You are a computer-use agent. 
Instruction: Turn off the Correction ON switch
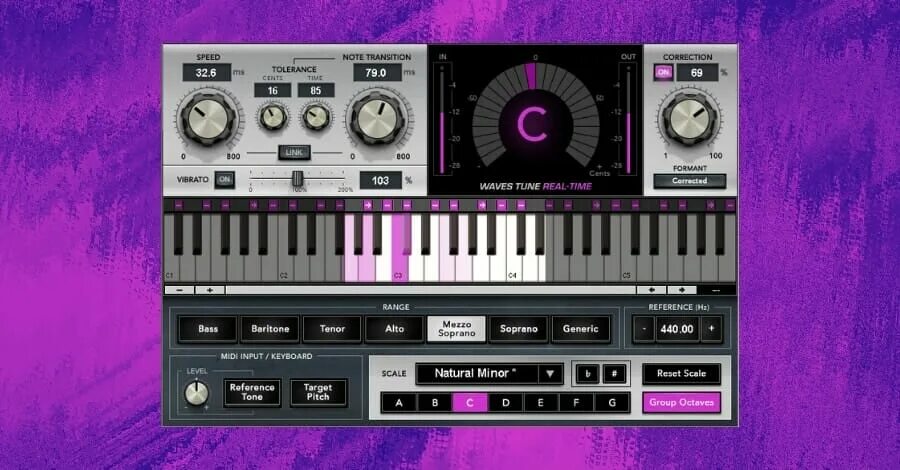pyautogui.click(x=664, y=72)
